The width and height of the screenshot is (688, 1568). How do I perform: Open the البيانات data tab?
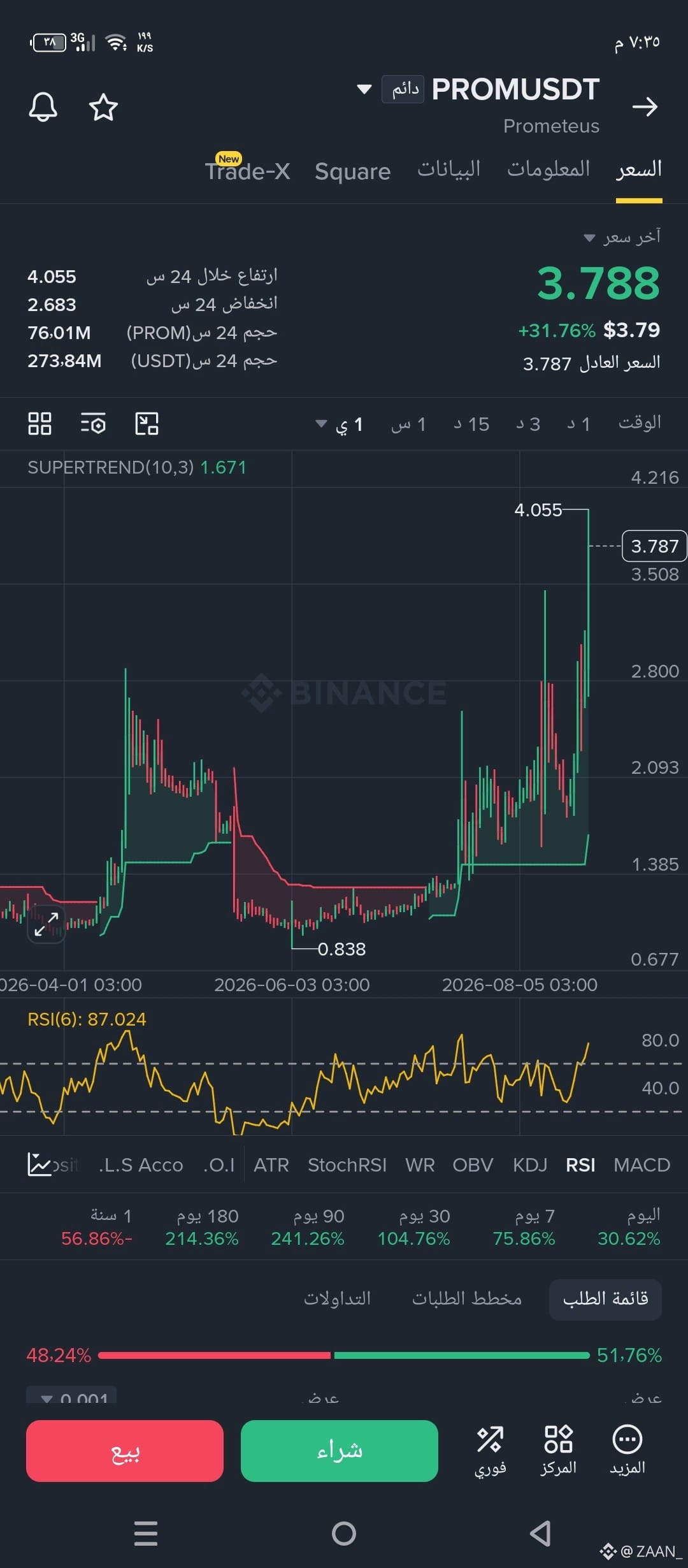[x=448, y=170]
